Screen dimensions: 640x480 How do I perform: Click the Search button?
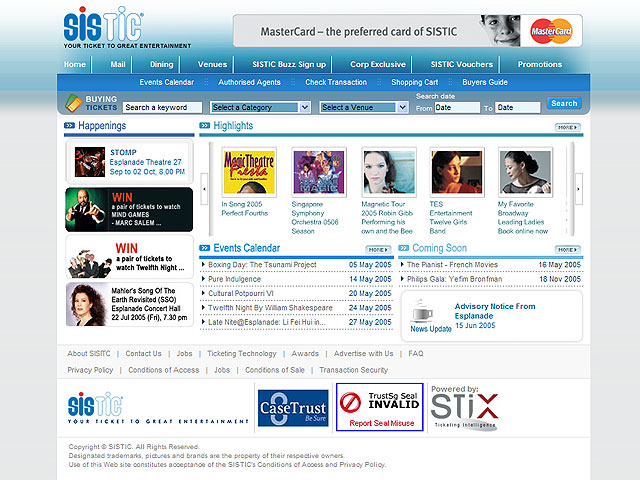(x=564, y=103)
